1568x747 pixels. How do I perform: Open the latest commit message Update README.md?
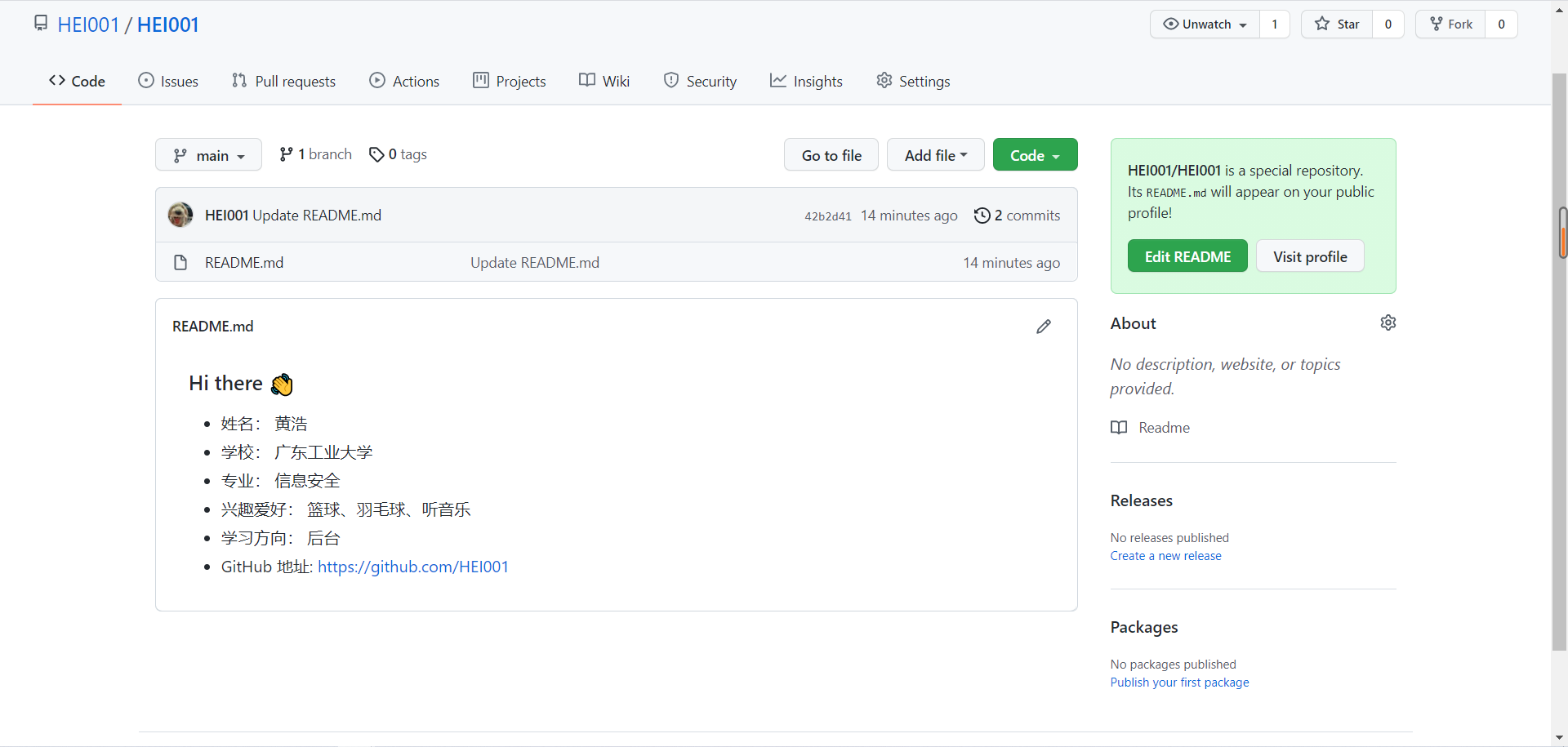[317, 216]
